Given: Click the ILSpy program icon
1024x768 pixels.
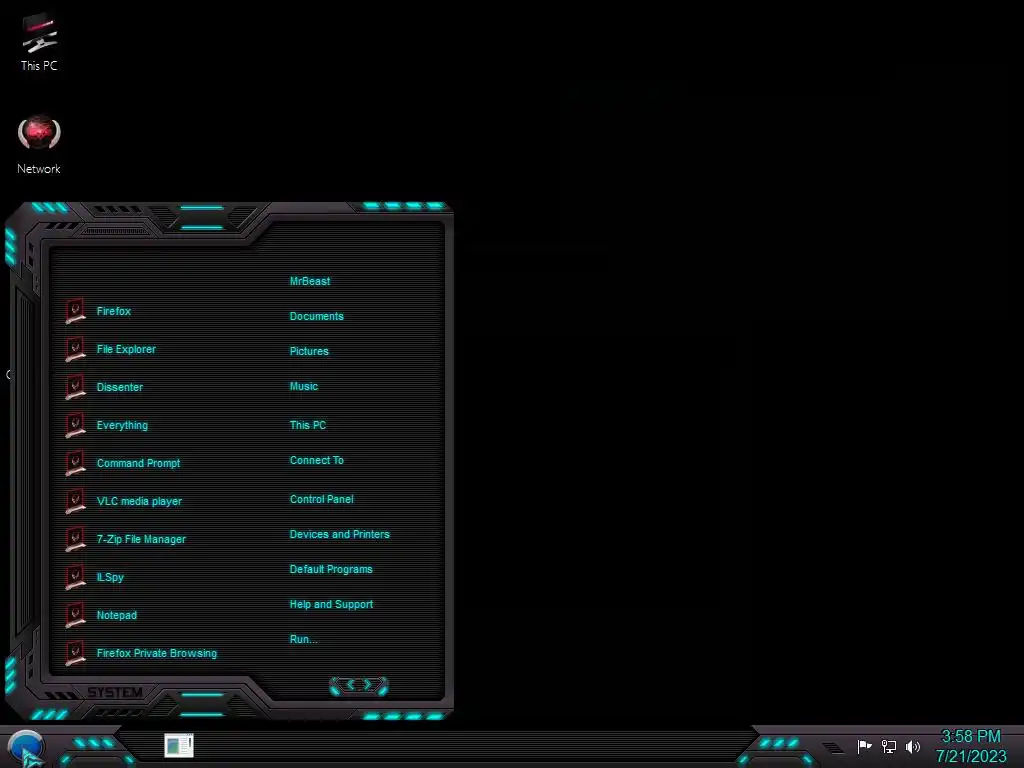Looking at the screenshot, I should pos(76,577).
